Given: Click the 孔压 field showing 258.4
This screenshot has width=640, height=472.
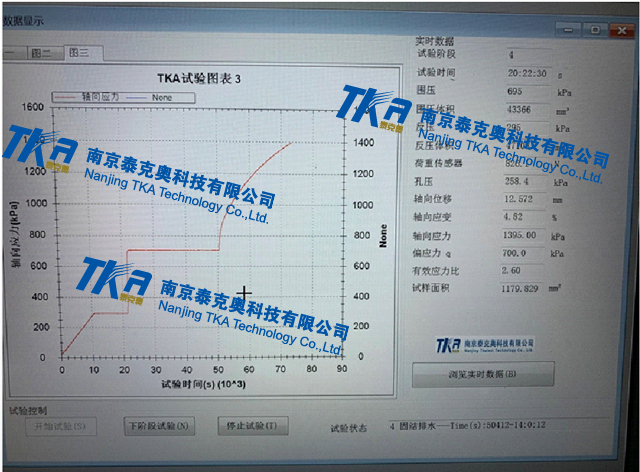Looking at the screenshot, I should pos(525,181).
